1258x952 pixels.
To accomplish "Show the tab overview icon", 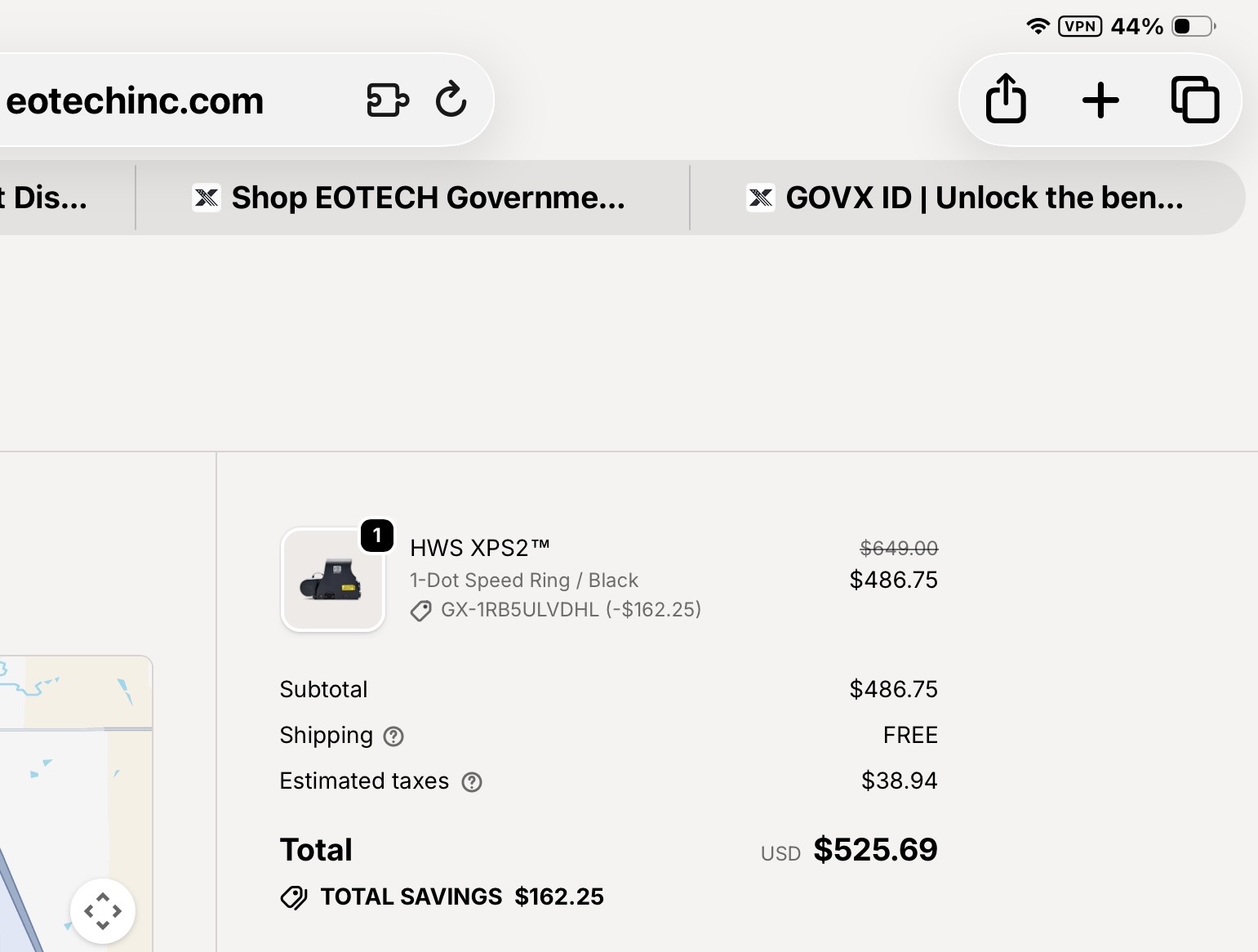I will (1195, 100).
